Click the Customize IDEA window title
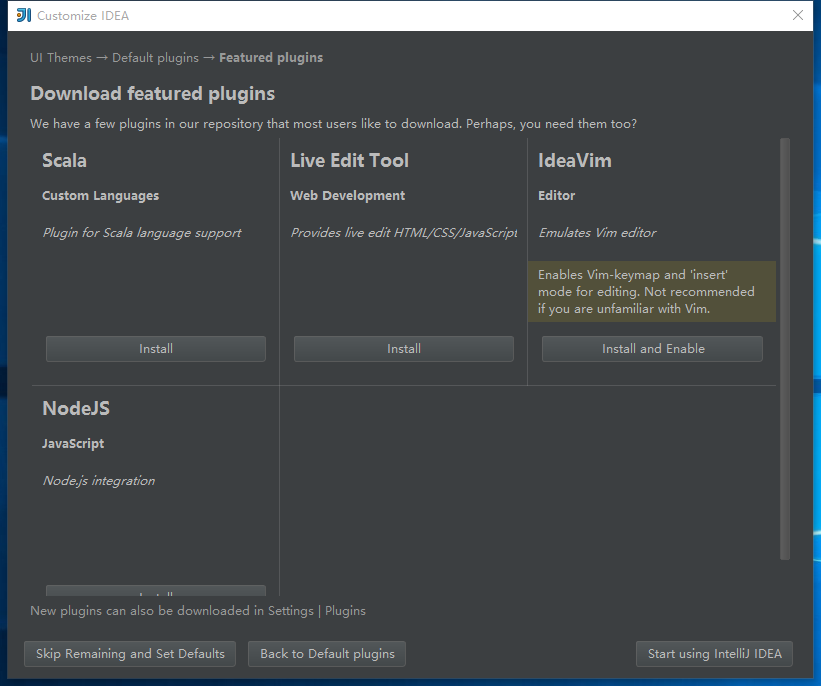The image size is (821, 686). coord(83,16)
